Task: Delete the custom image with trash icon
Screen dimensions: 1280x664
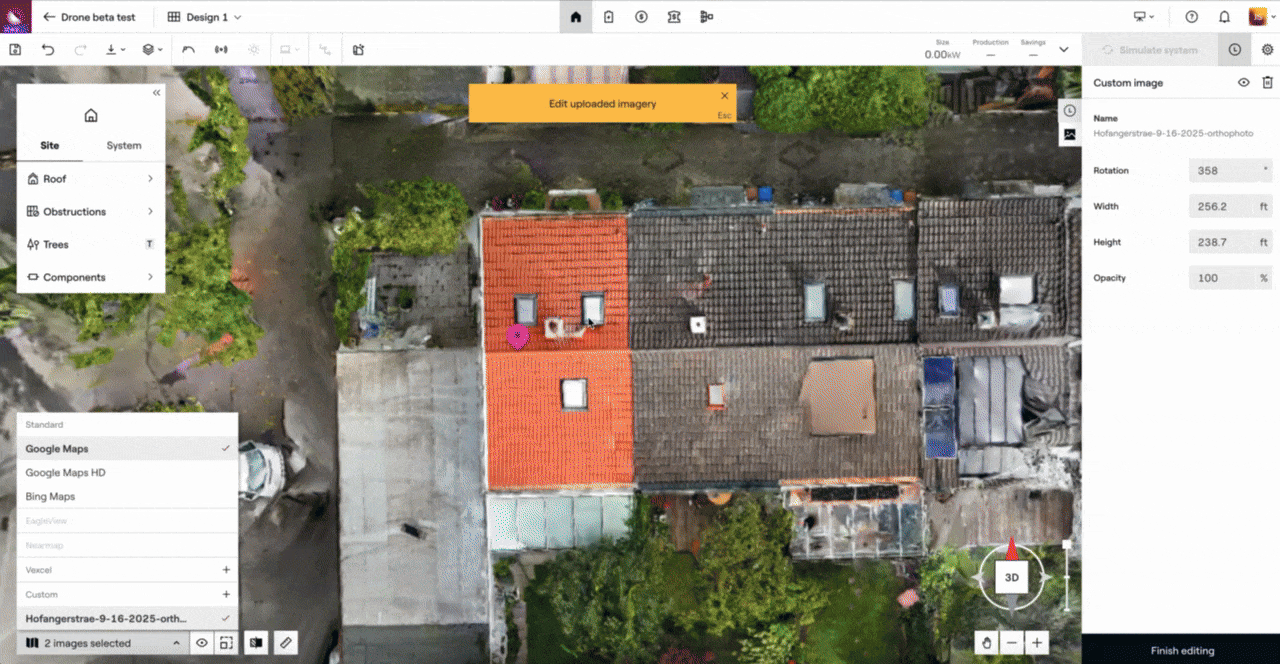Action: coord(1267,83)
